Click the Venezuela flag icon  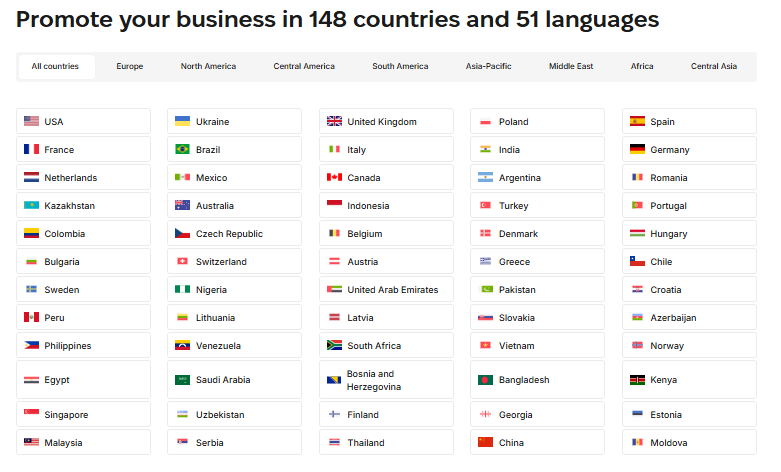point(182,345)
